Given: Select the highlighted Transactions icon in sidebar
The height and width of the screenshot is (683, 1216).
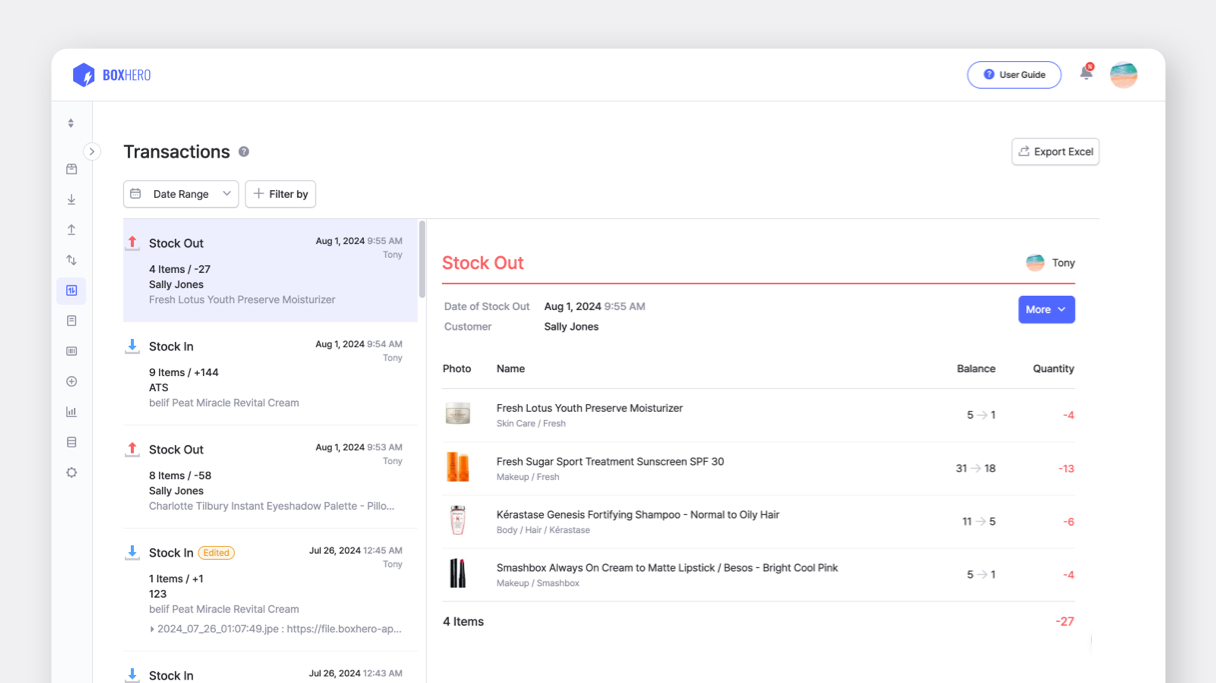Looking at the screenshot, I should tap(71, 290).
